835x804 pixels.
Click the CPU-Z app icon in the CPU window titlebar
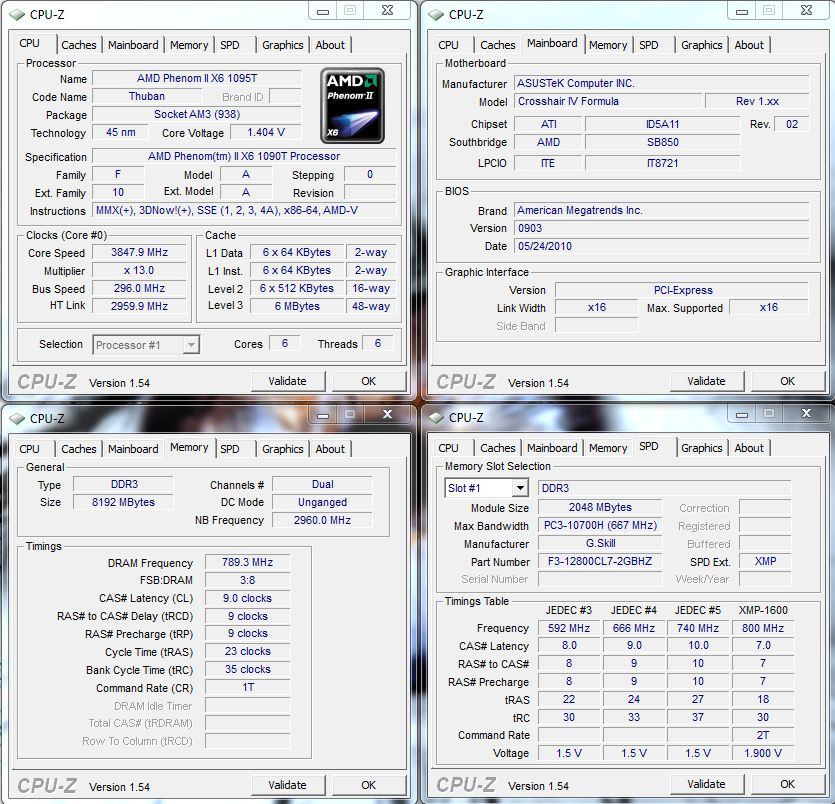(x=18, y=14)
